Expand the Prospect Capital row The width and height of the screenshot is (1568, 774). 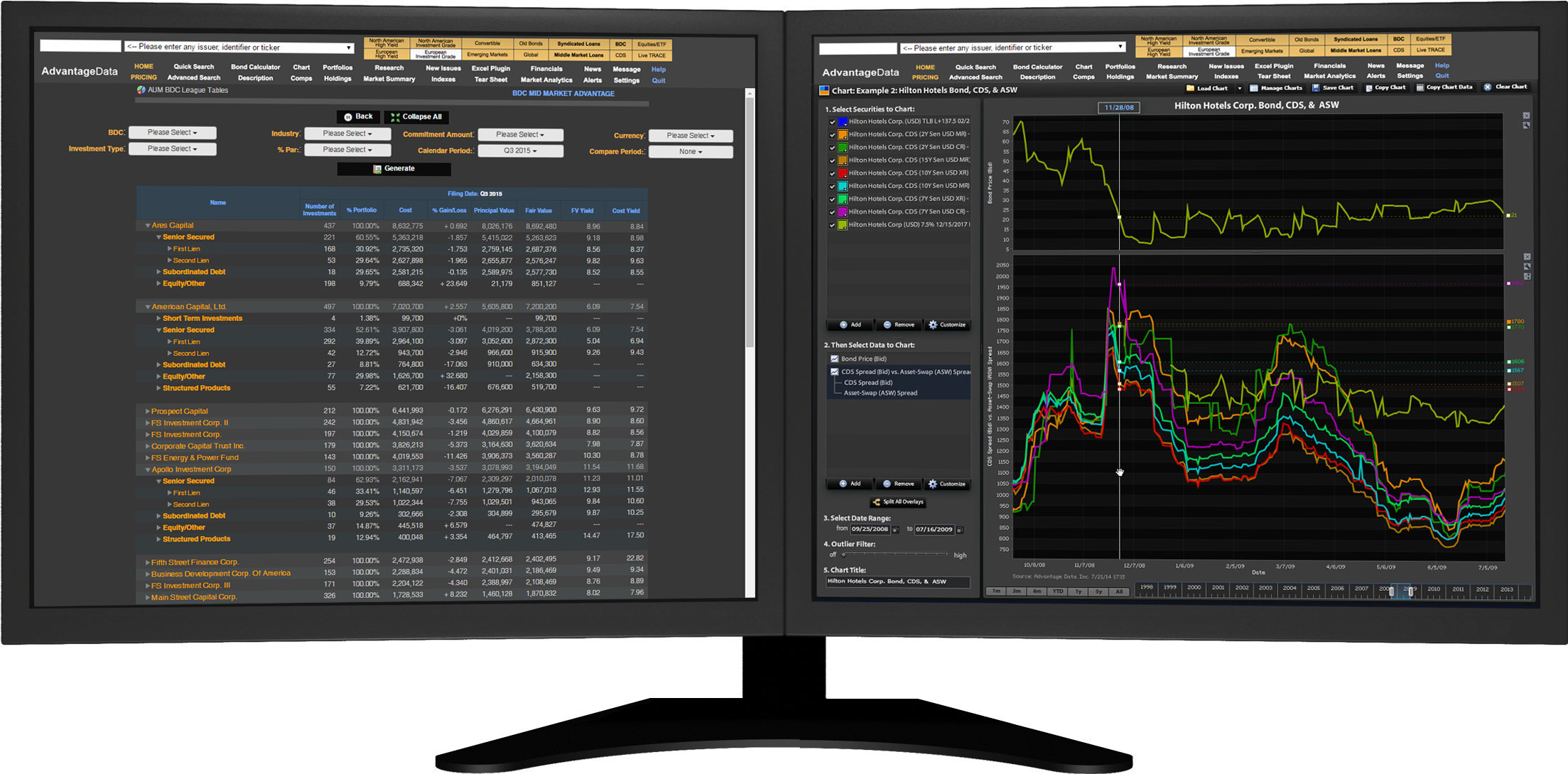pyautogui.click(x=148, y=411)
